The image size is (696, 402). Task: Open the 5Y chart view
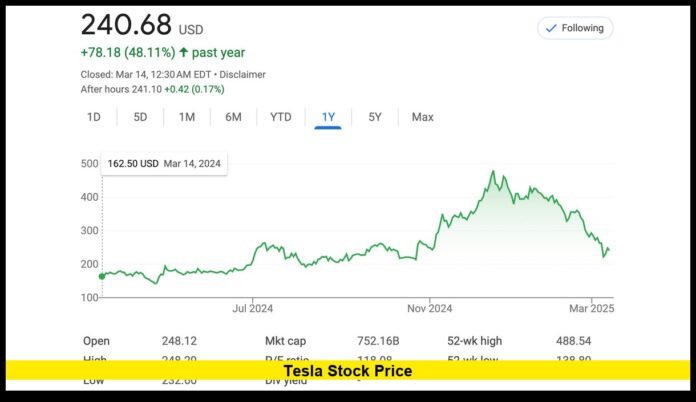375,117
